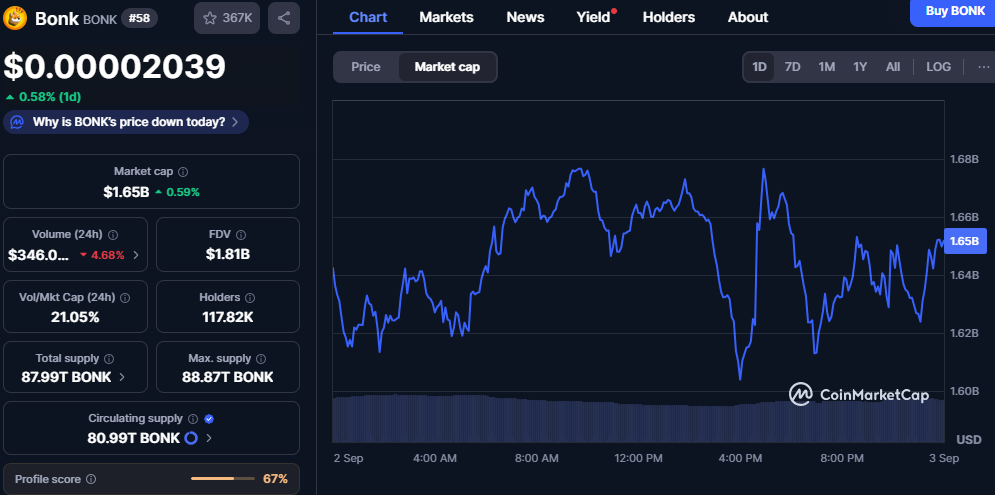The image size is (995, 495).
Task: Click the Holders info icon
Action: [x=249, y=298]
